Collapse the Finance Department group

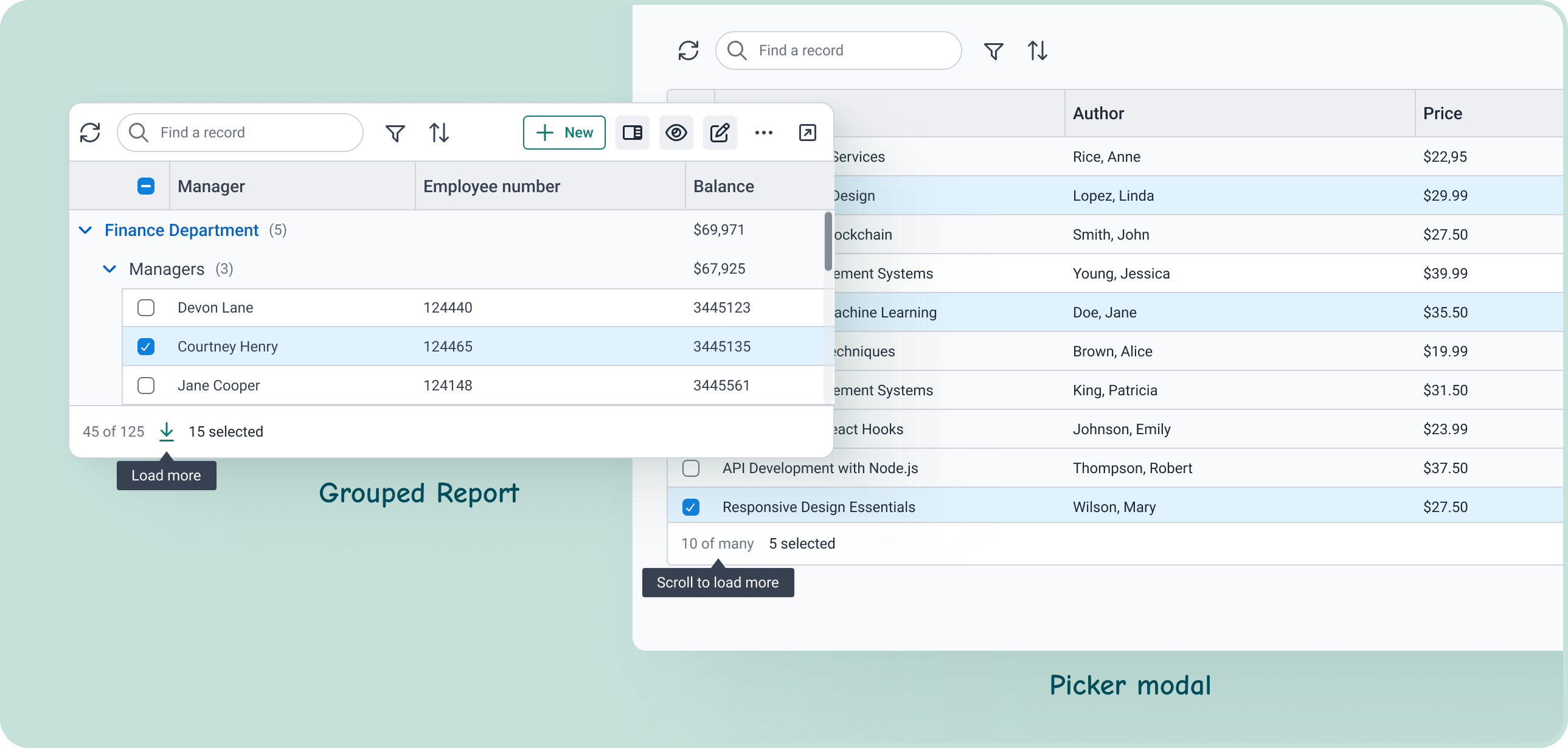point(86,230)
